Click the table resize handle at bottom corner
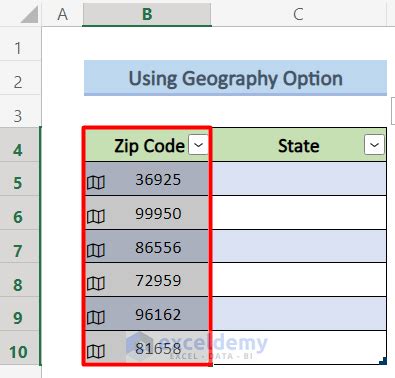Screen dimensions: 395x378 pyautogui.click(x=383, y=361)
